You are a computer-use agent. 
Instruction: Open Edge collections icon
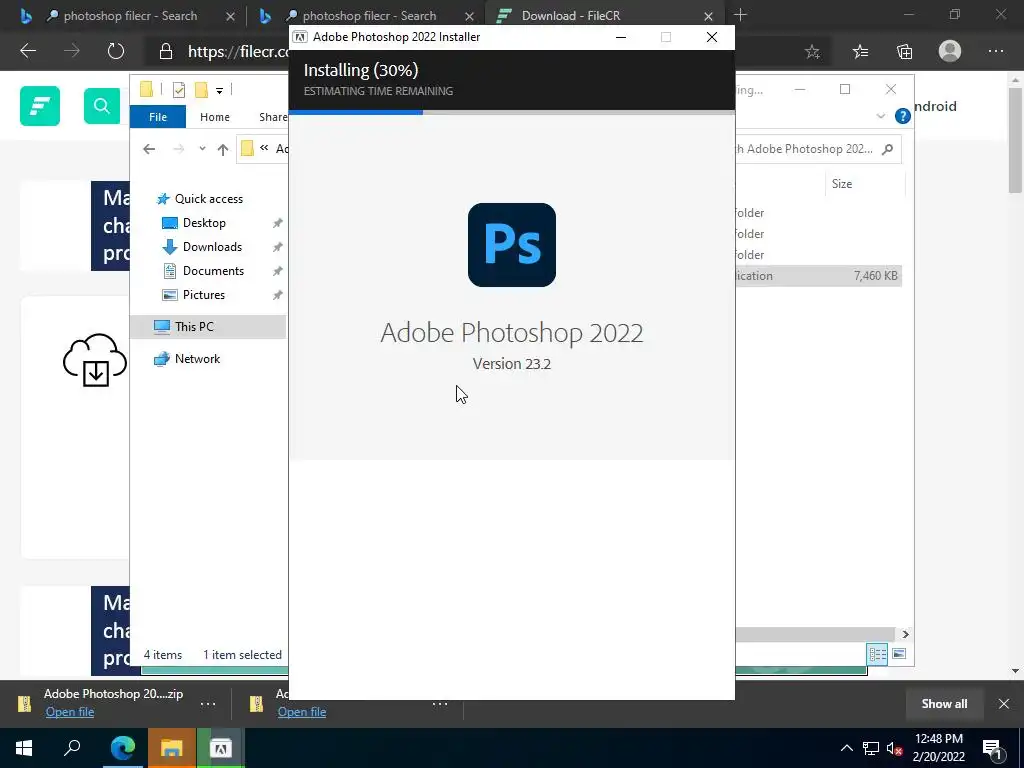(x=904, y=52)
